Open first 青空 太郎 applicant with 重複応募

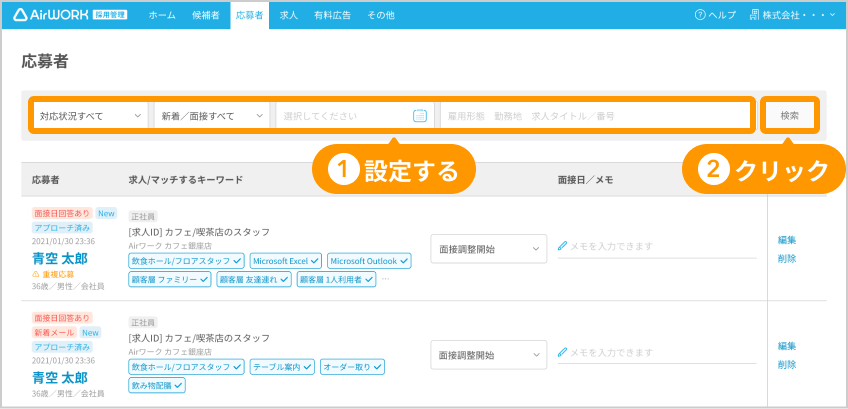[59, 258]
